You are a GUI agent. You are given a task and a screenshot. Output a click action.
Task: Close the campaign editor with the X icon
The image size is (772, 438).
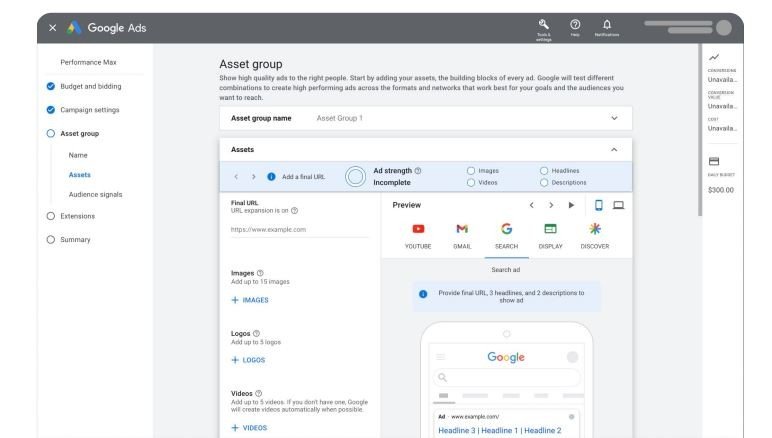(x=53, y=28)
